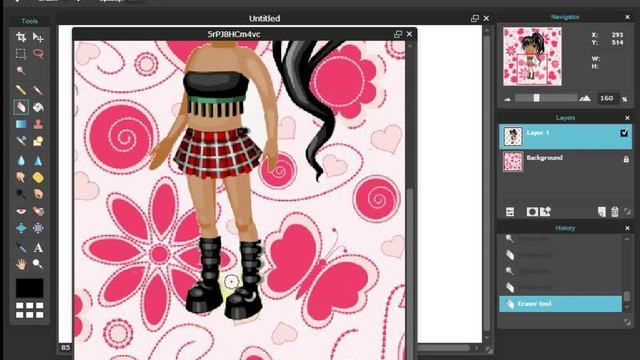Screen dimensions: 640x360
Task: Select the Background layer row
Action: pos(565,161)
